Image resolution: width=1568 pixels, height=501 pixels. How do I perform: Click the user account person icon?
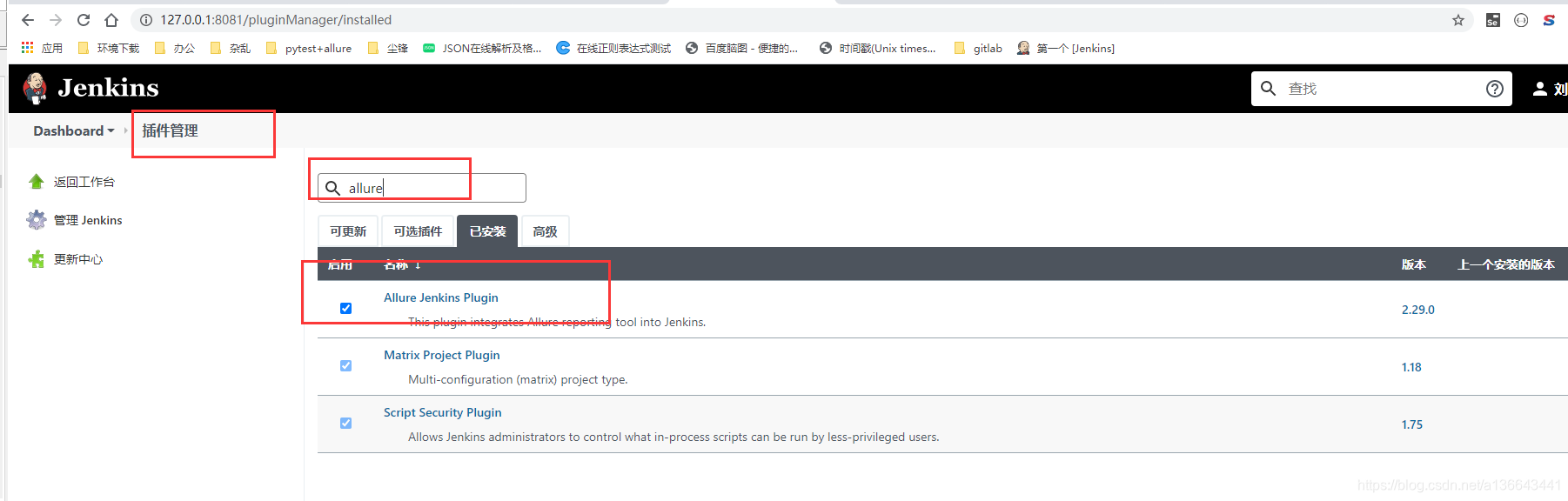1540,89
